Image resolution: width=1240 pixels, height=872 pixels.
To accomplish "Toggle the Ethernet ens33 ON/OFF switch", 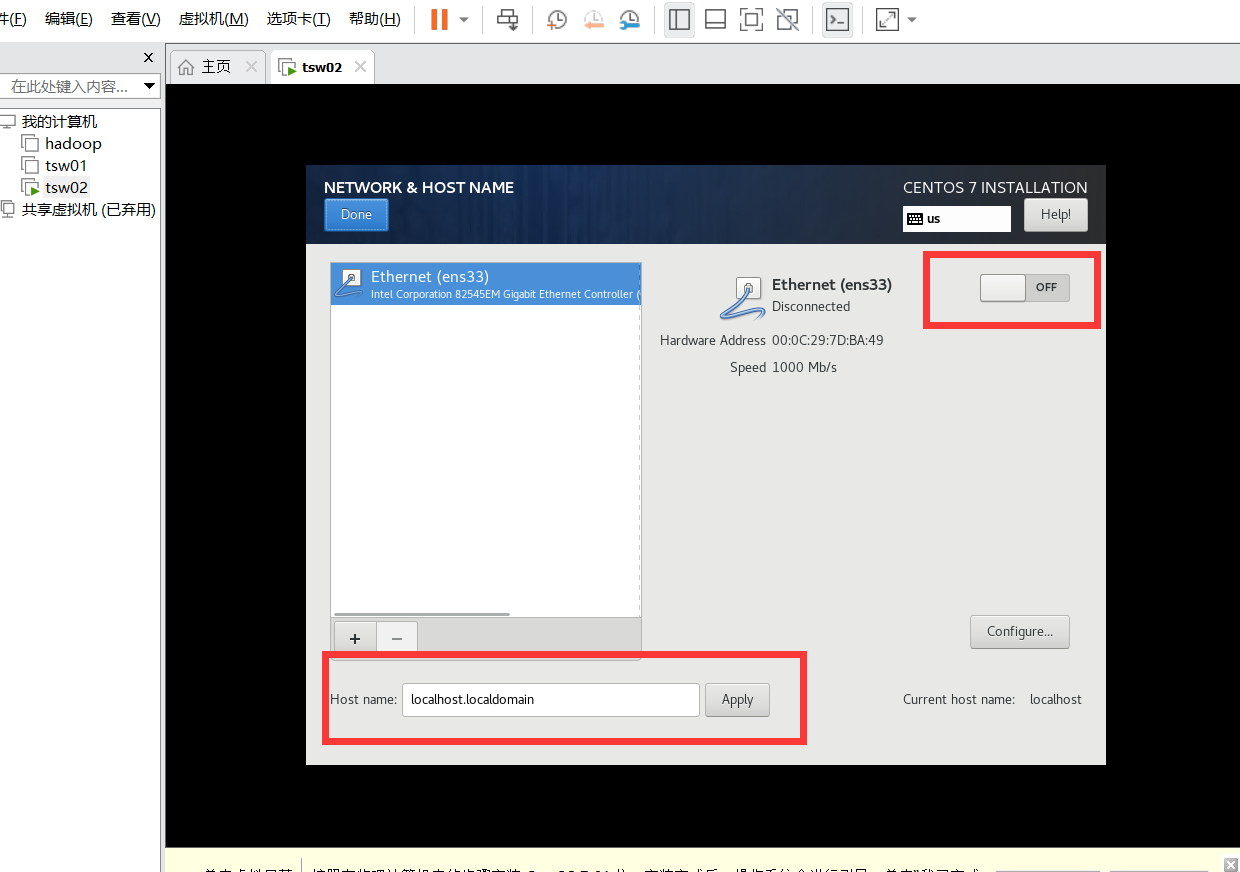I will click(1025, 287).
